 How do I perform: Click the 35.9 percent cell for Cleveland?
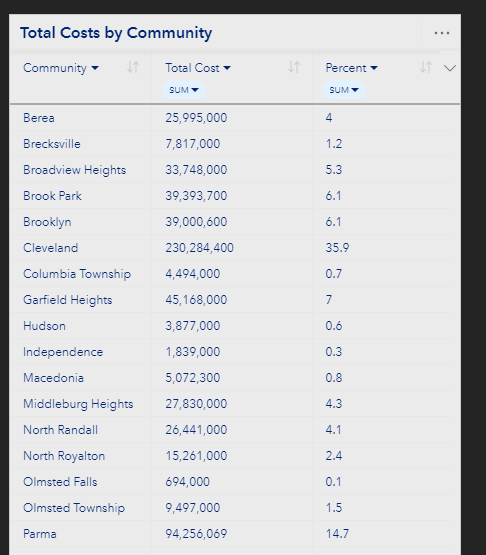pyautogui.click(x=337, y=248)
